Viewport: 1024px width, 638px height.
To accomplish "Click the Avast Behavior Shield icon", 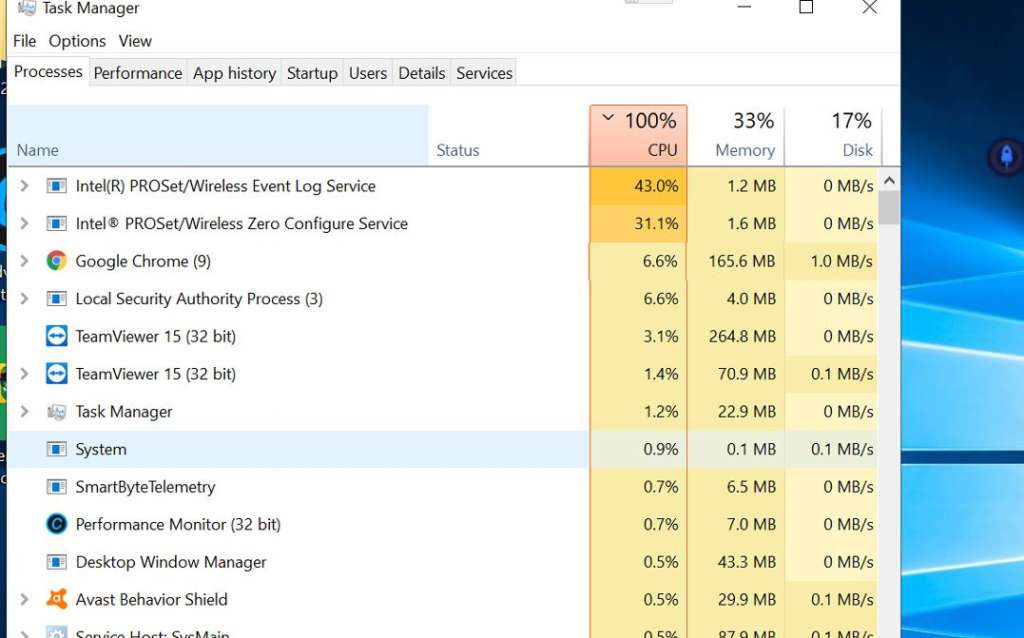I will (59, 599).
